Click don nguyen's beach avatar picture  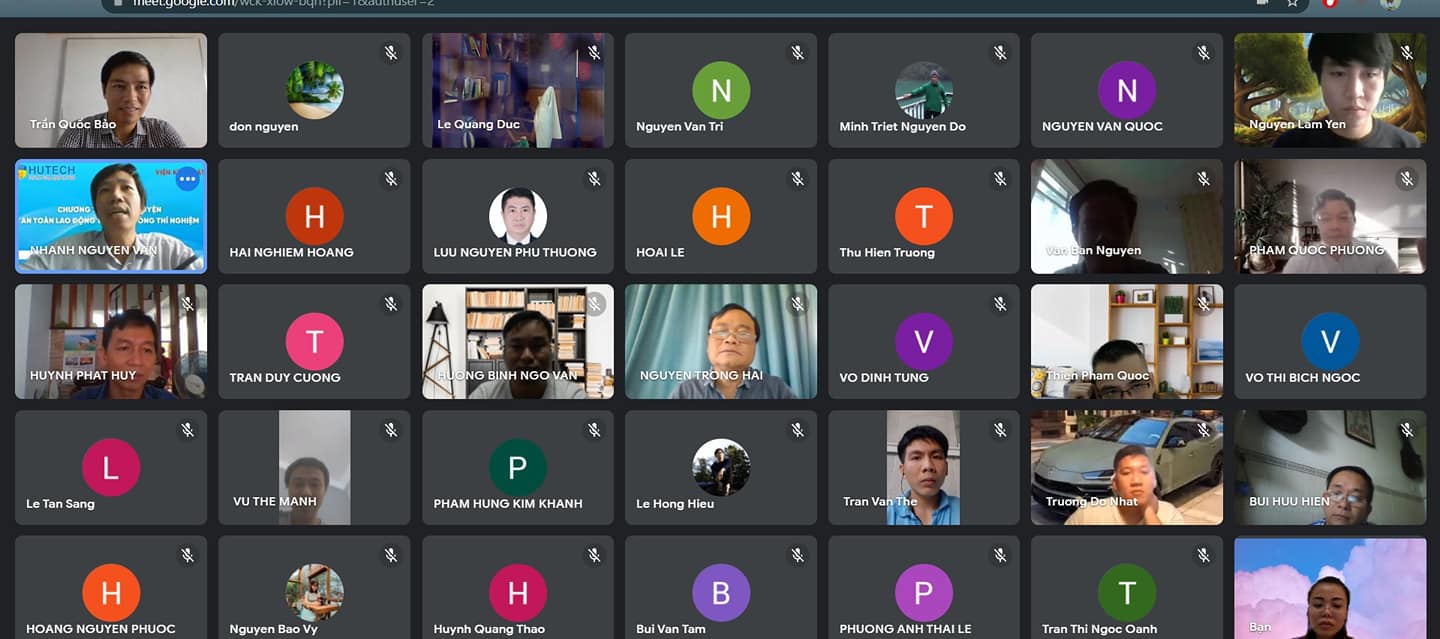pos(315,90)
